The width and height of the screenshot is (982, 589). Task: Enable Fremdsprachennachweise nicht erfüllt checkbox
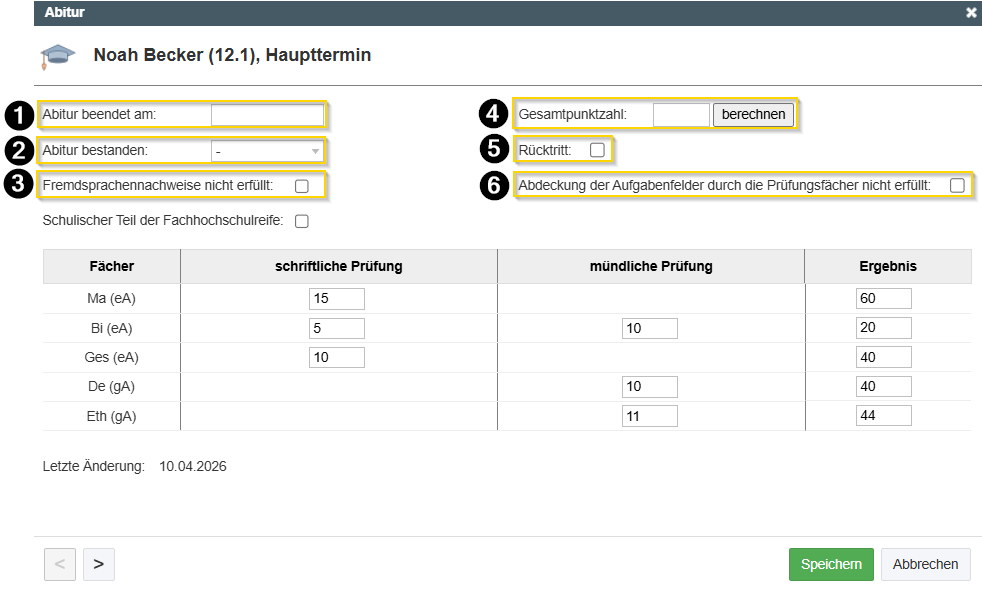(302, 186)
